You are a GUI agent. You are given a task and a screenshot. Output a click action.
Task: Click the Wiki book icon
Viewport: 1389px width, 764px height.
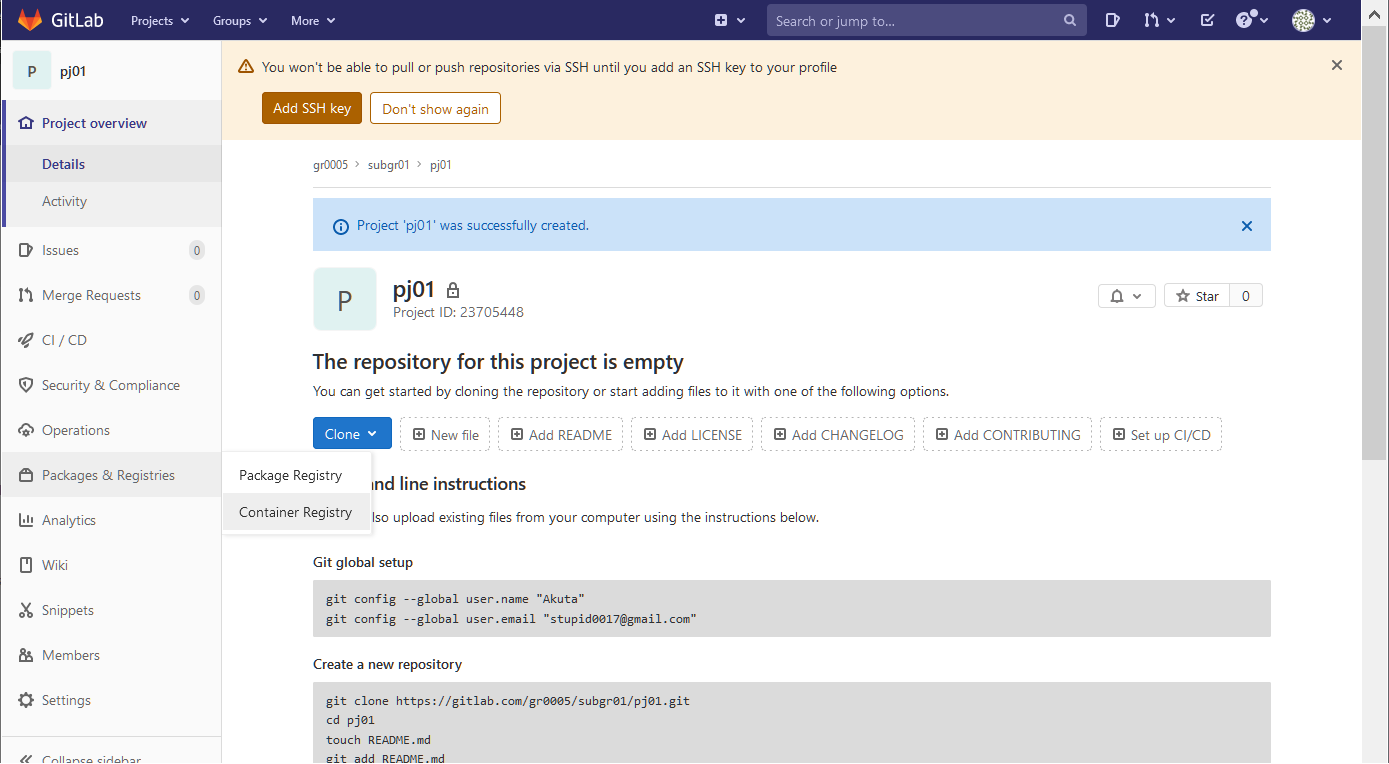pyautogui.click(x=26, y=565)
